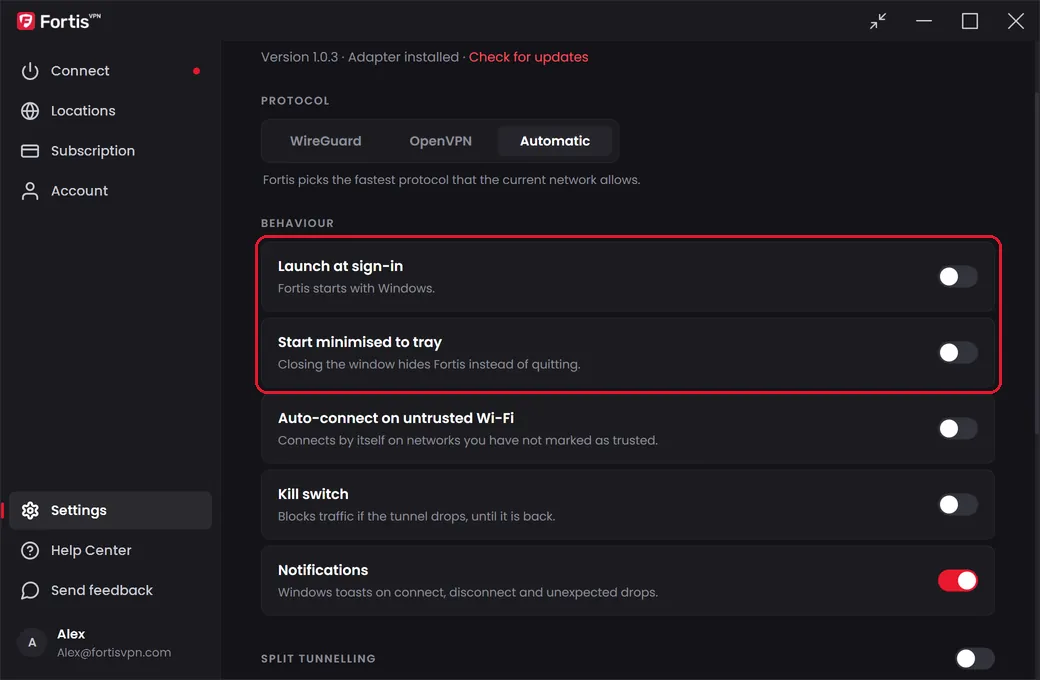Click 'Auto-connect on untrusted Wi-Fi' title
This screenshot has width=1040, height=680.
pyautogui.click(x=396, y=418)
